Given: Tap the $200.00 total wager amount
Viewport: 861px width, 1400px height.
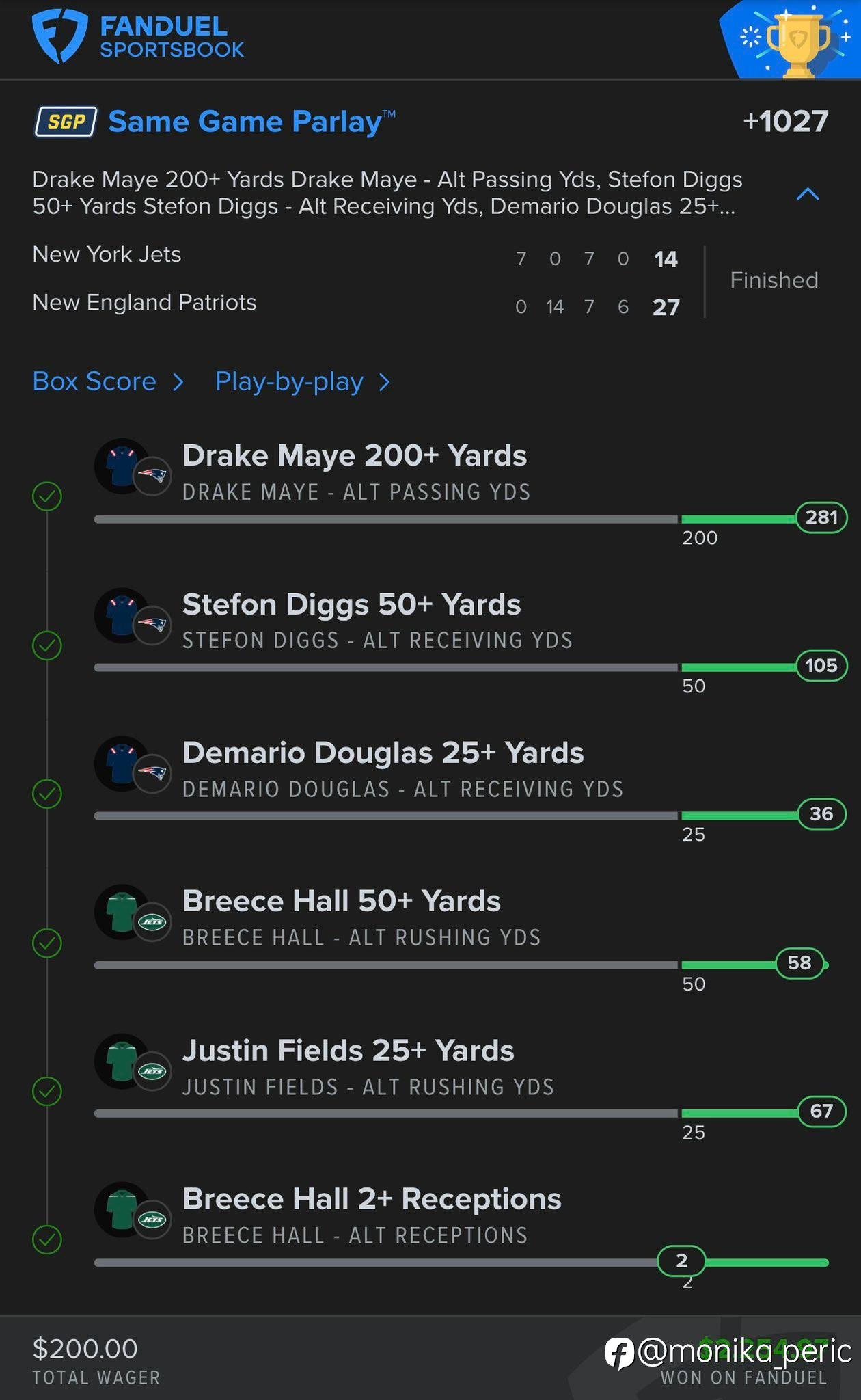Looking at the screenshot, I should [x=85, y=1349].
